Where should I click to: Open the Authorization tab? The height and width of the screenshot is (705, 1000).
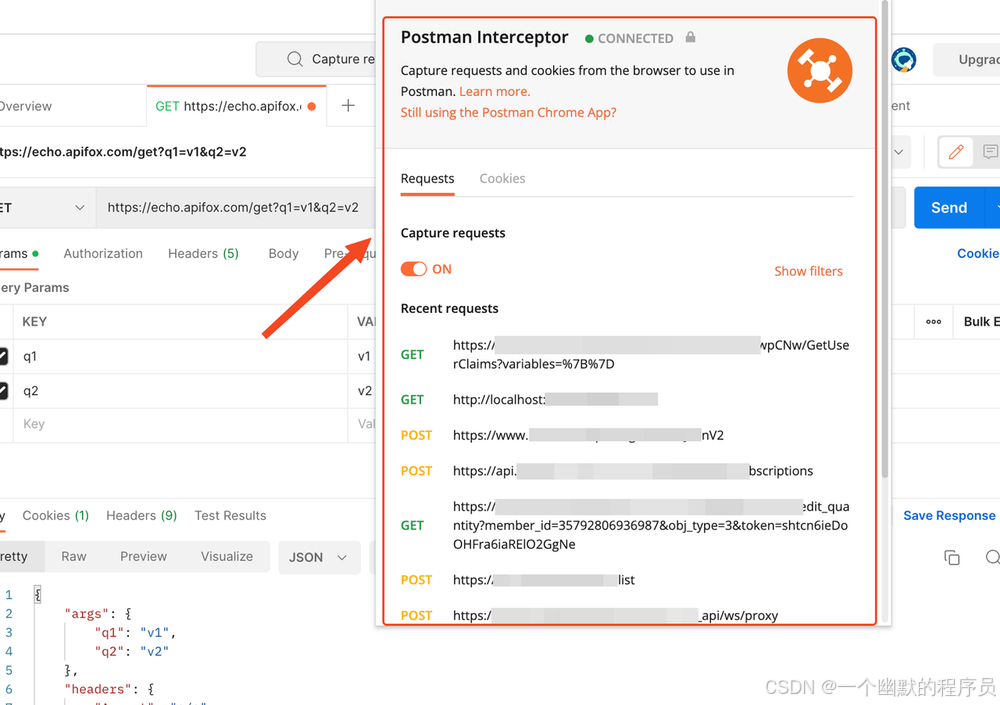pos(103,254)
